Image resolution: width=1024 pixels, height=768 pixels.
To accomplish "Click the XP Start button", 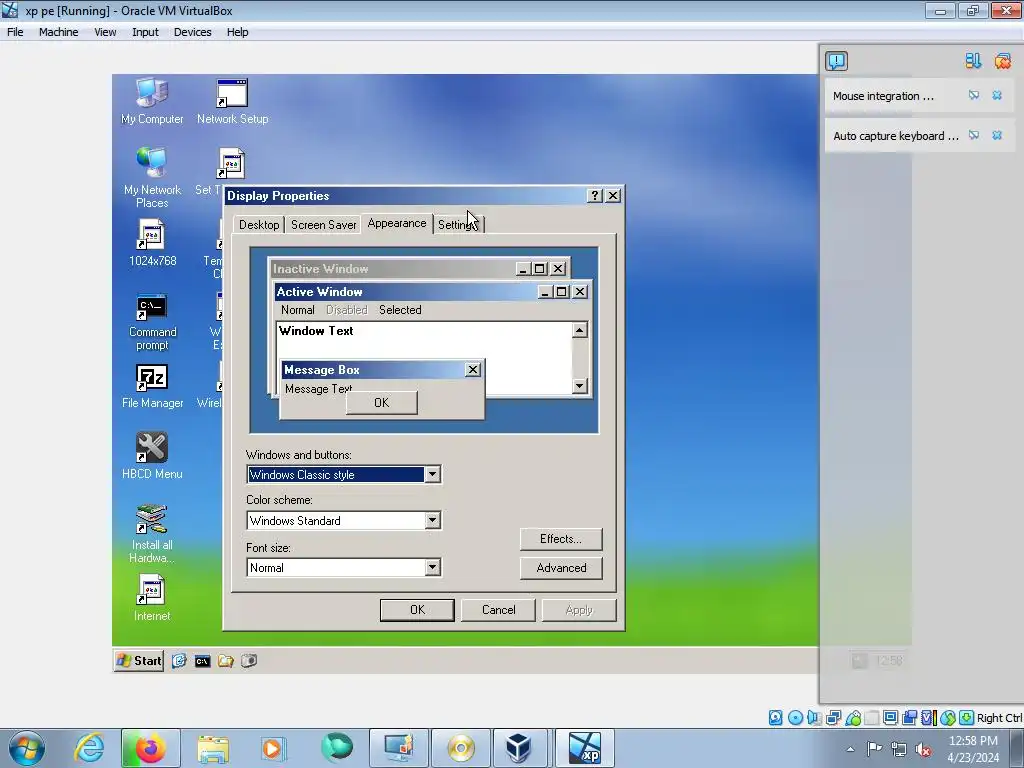I will 139,660.
